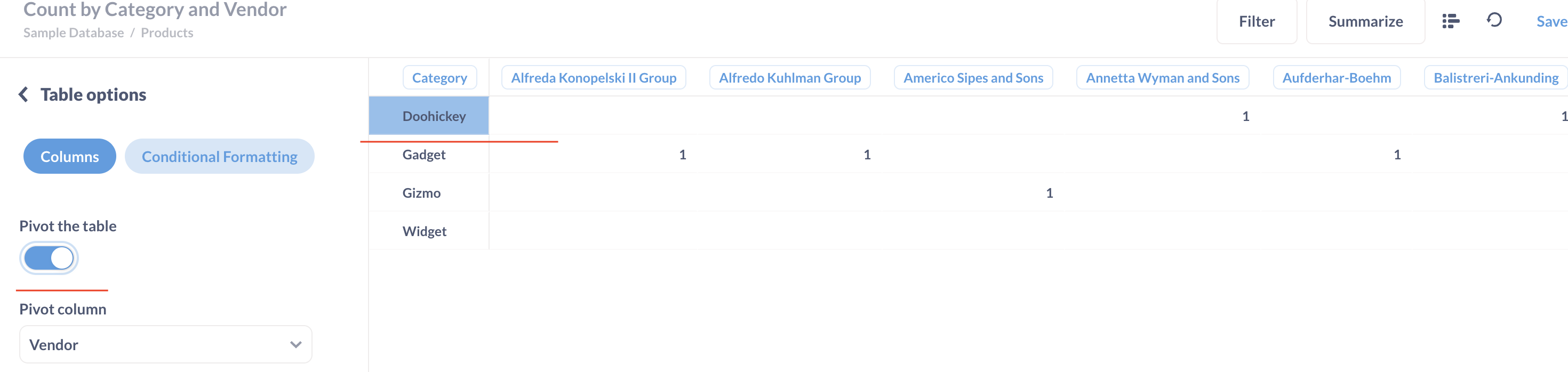This screenshot has height=372, width=1568.
Task: Open the Products breadcrumb link
Action: (x=166, y=32)
